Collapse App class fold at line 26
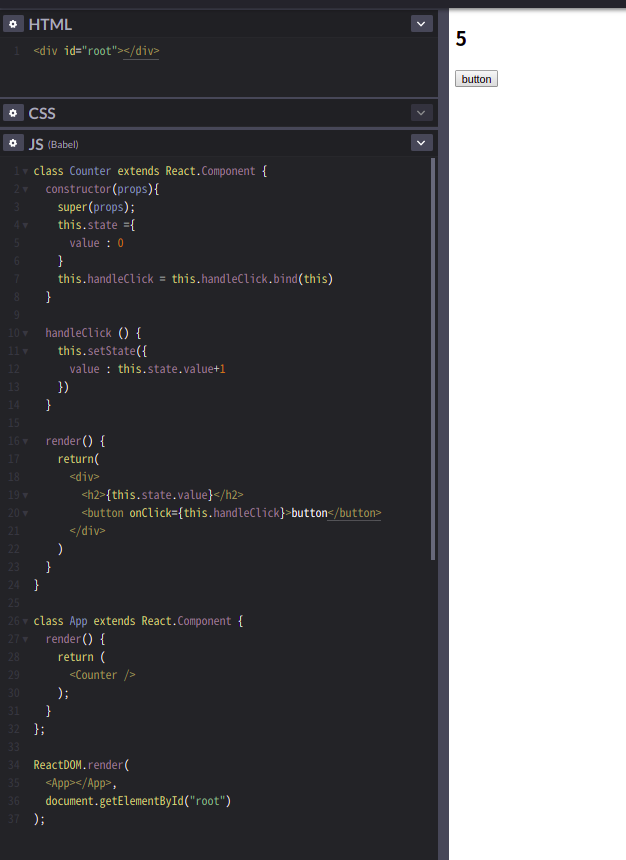This screenshot has height=860, width=626. click(25, 621)
